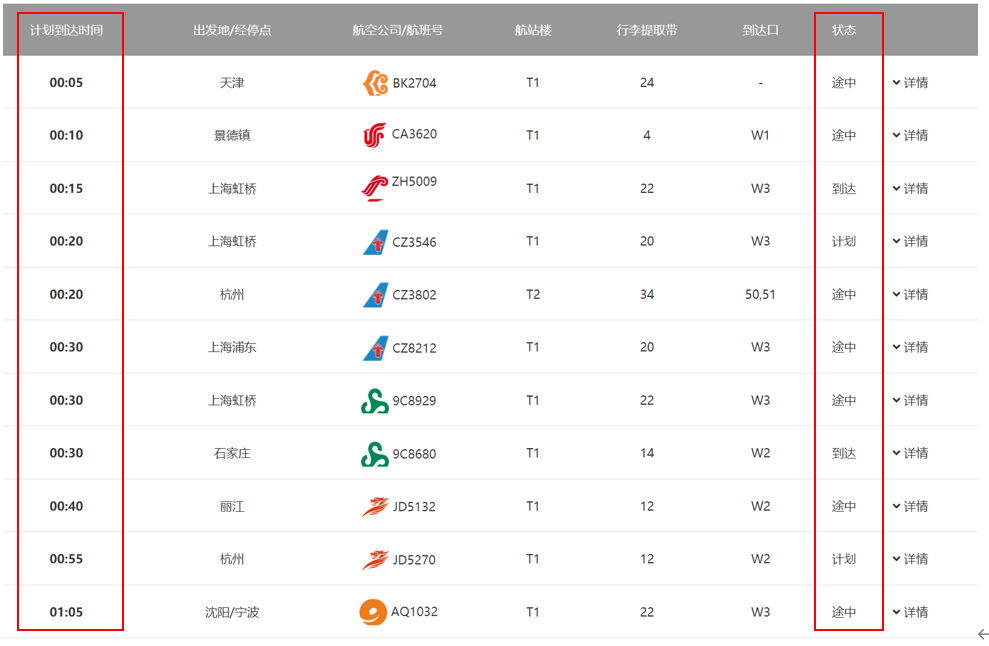Click the Air China logo beside CA3620
This screenshot has height=646, width=989.
374,135
